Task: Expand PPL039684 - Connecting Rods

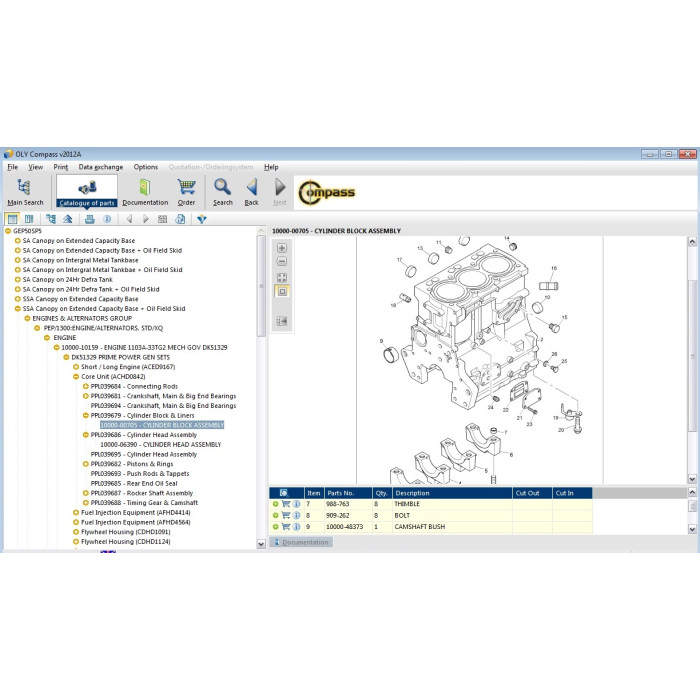Action: pyautogui.click(x=86, y=387)
